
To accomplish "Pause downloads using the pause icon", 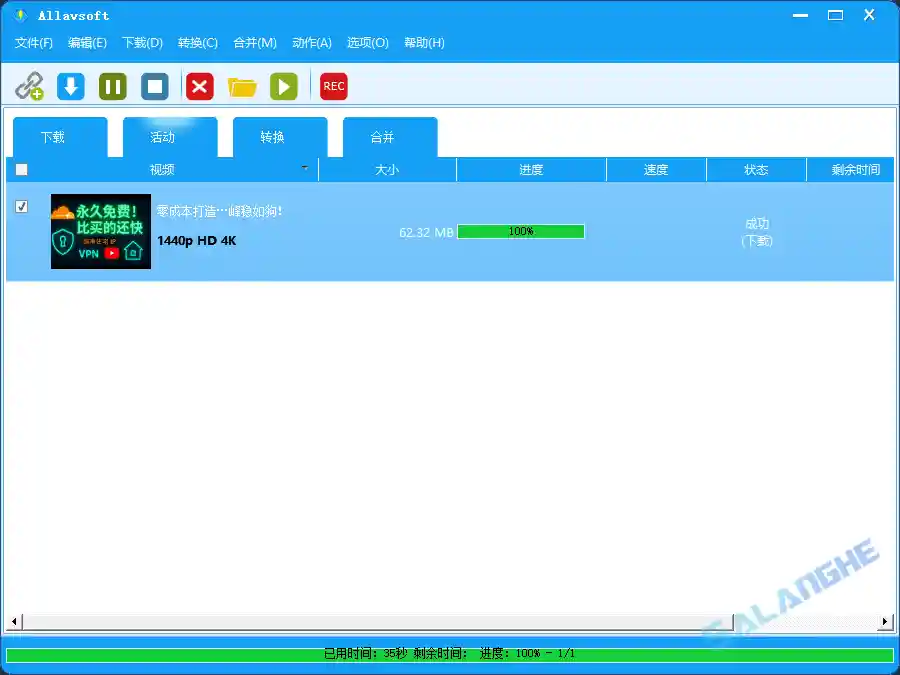I will pyautogui.click(x=112, y=86).
